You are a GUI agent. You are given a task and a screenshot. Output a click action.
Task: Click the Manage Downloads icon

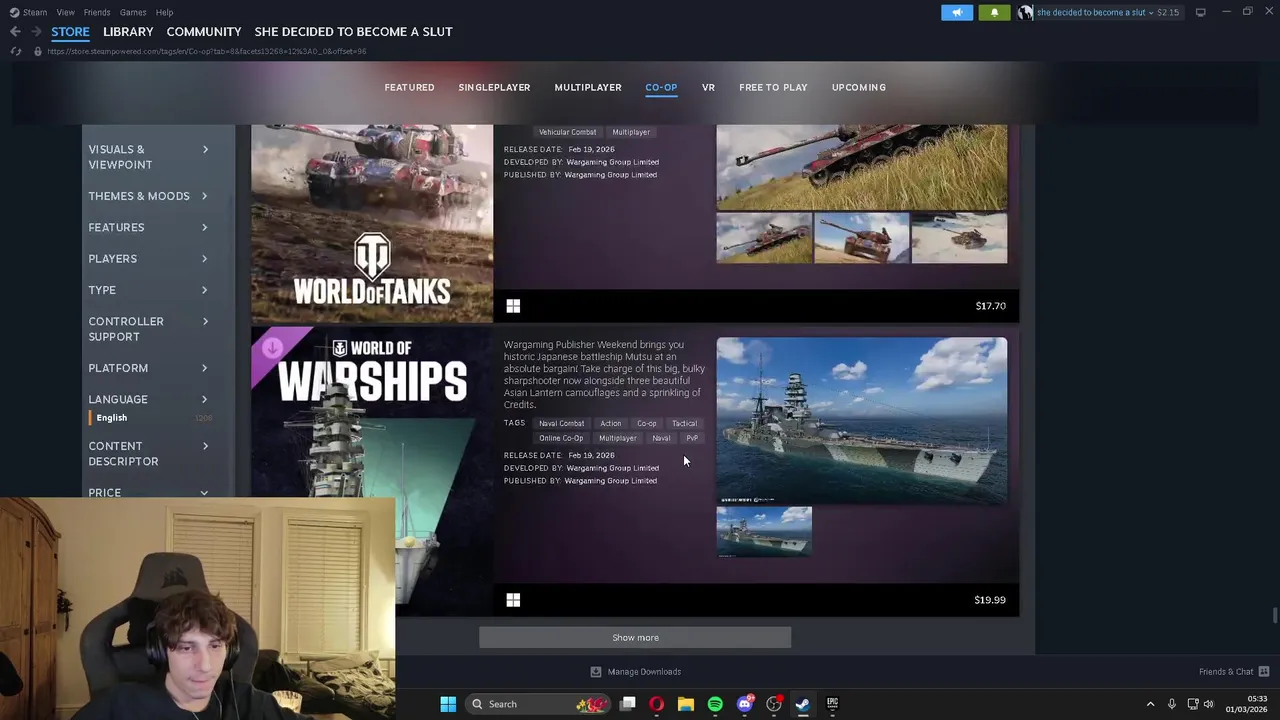click(596, 672)
